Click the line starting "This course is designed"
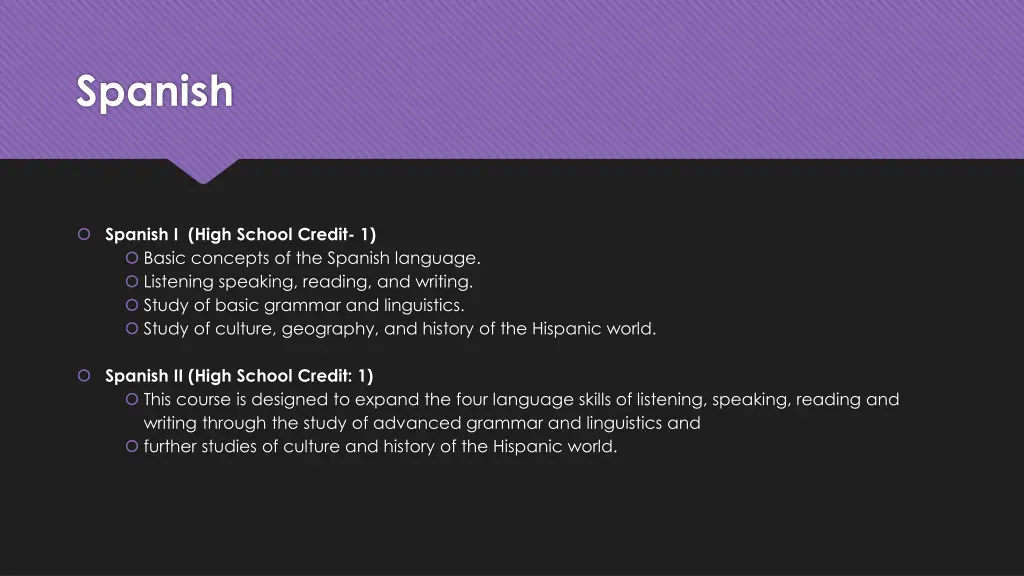The width and height of the screenshot is (1024, 576). 521,400
